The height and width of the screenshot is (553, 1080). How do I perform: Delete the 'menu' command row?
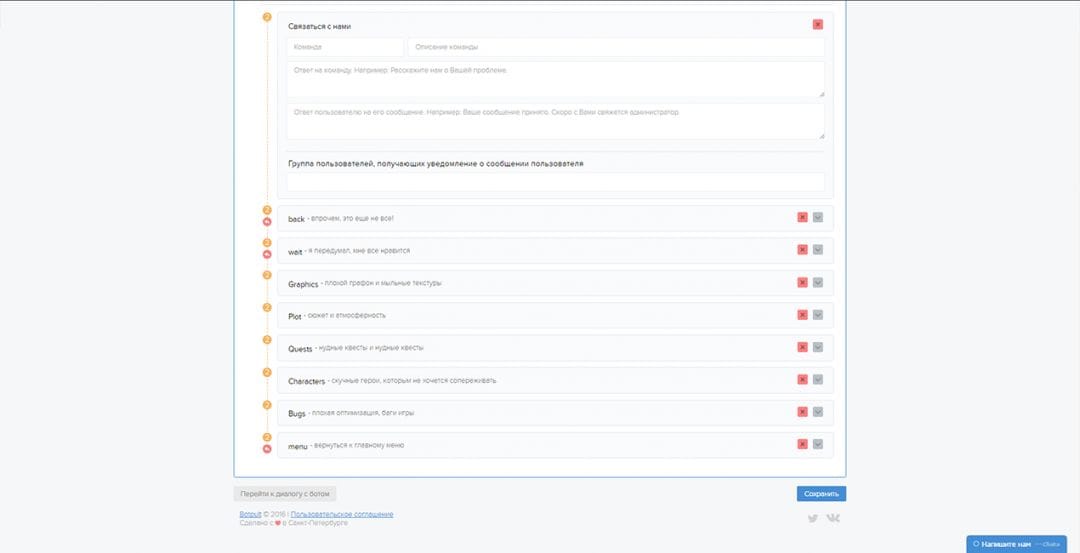click(x=802, y=444)
